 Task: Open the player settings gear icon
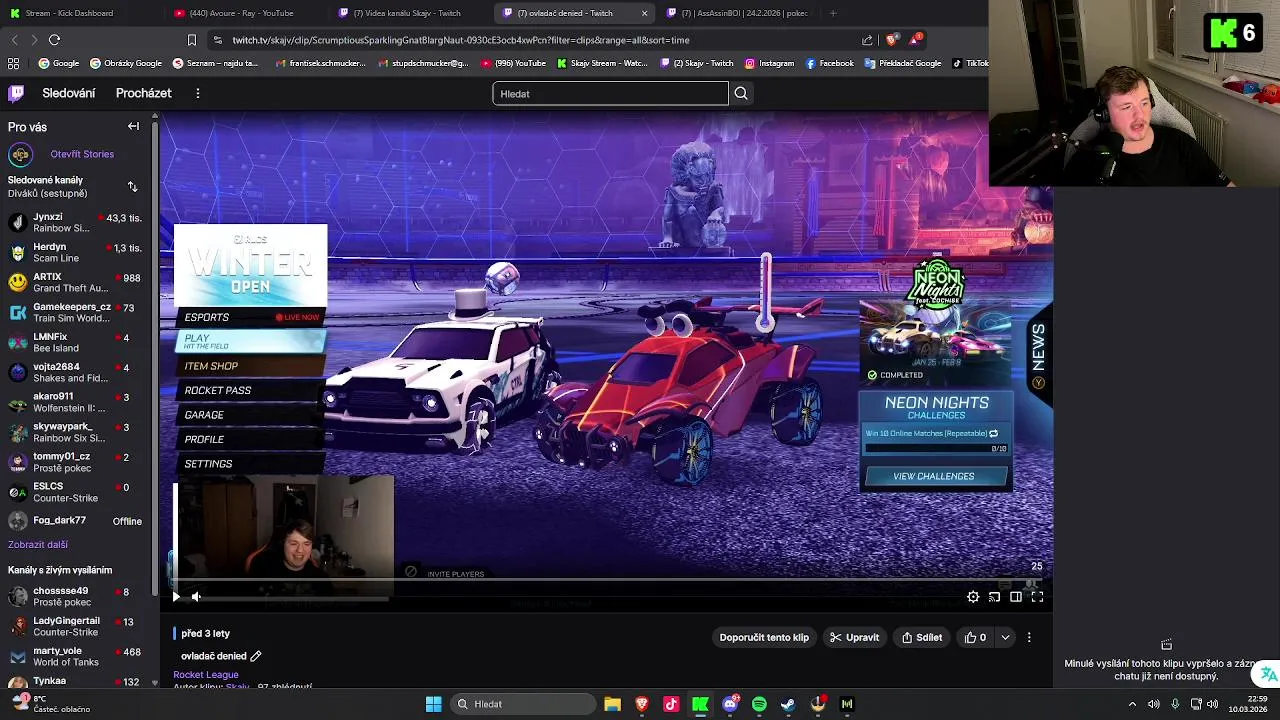[x=973, y=597]
